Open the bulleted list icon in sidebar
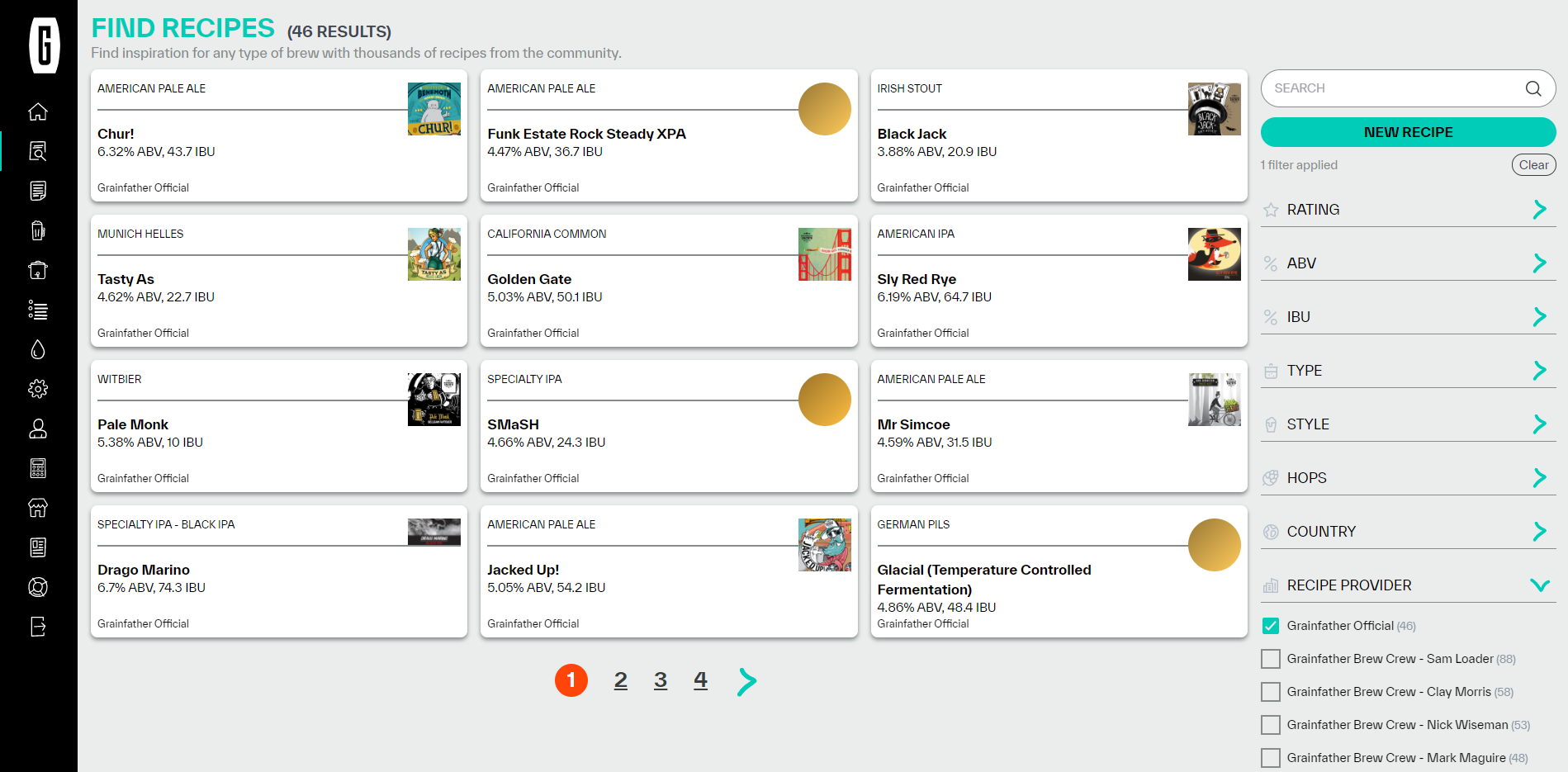 click(x=38, y=310)
